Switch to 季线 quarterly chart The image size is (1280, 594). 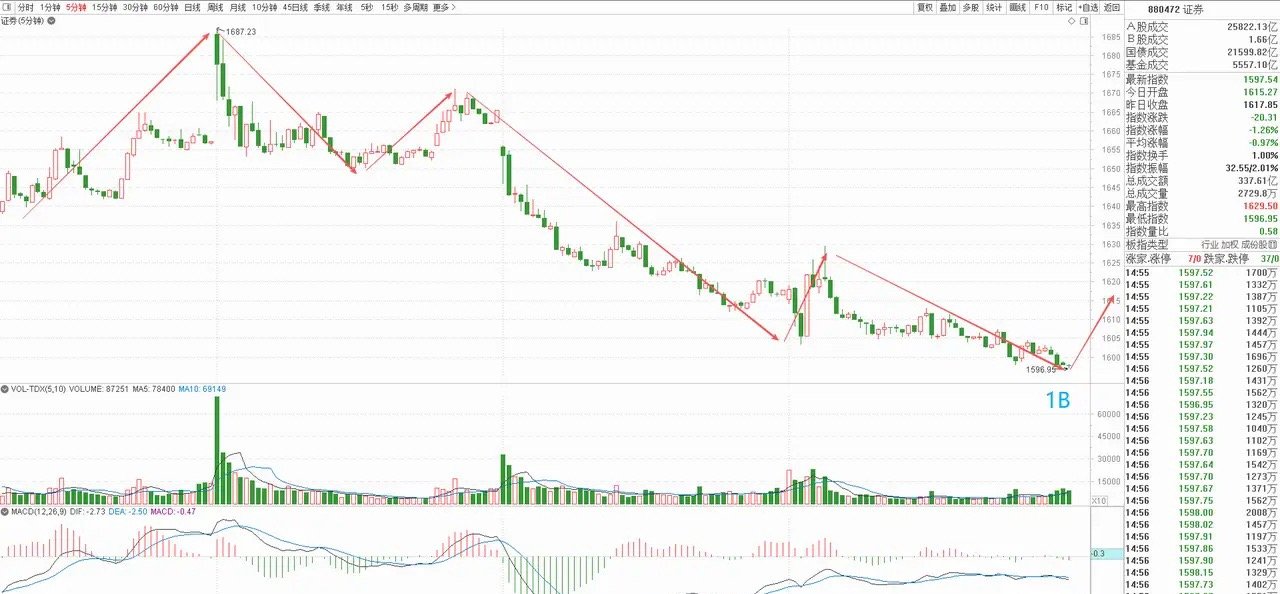click(x=321, y=7)
